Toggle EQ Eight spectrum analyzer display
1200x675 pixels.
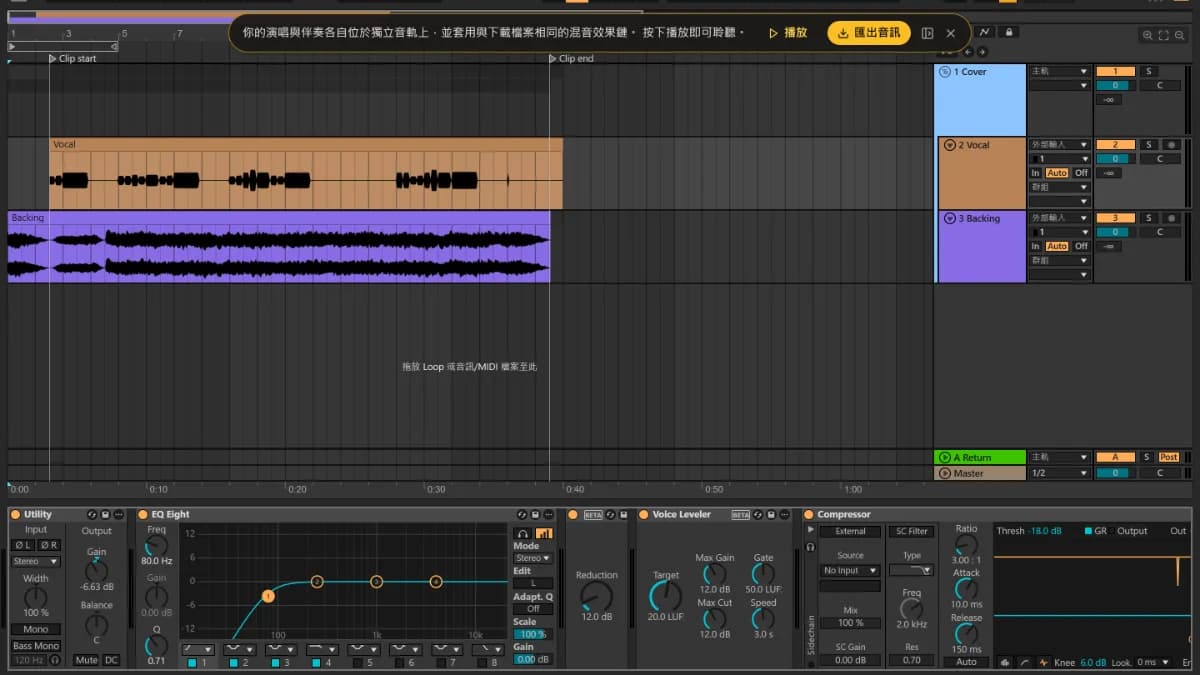click(544, 533)
